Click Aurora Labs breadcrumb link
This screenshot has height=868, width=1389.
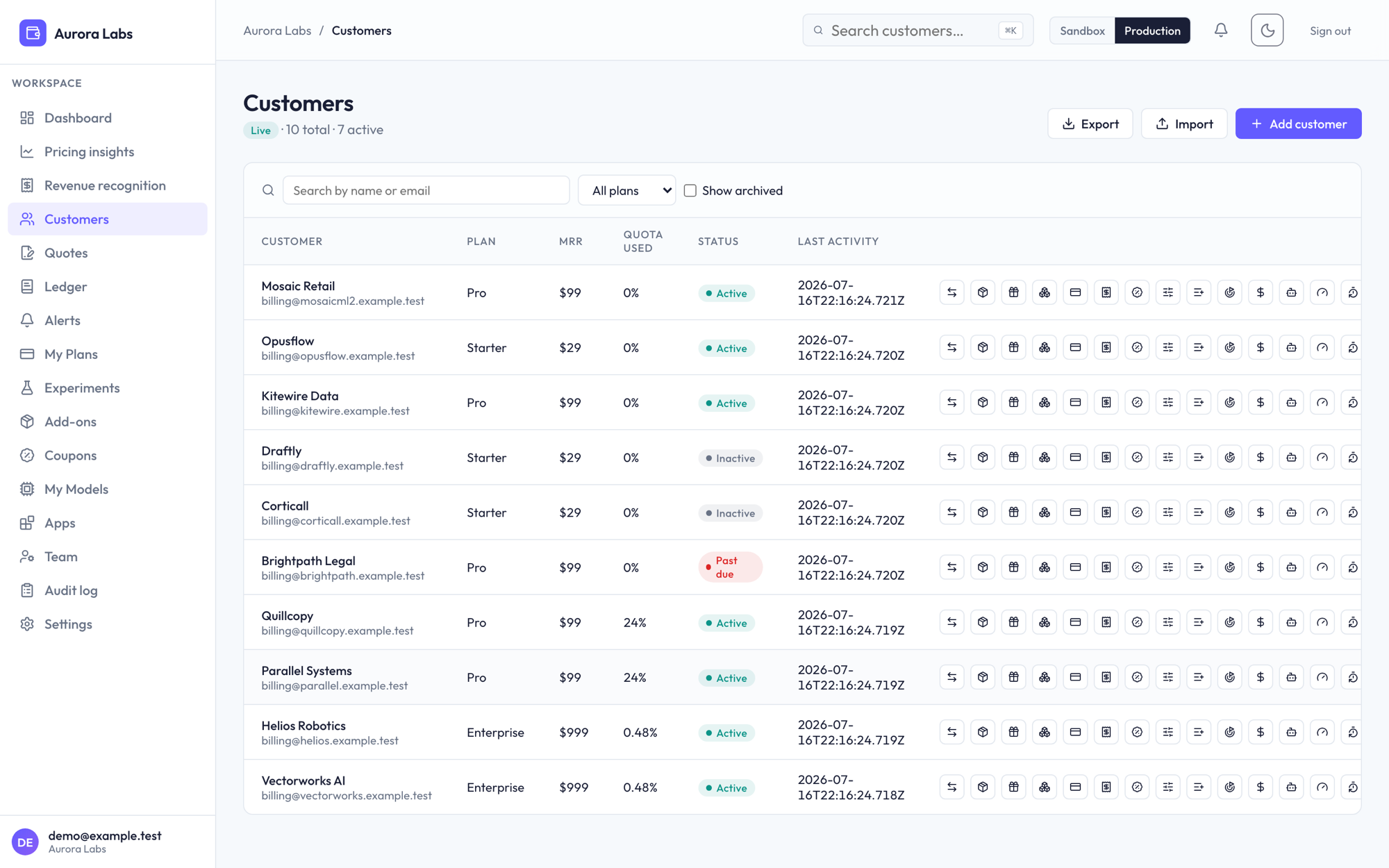(x=277, y=31)
